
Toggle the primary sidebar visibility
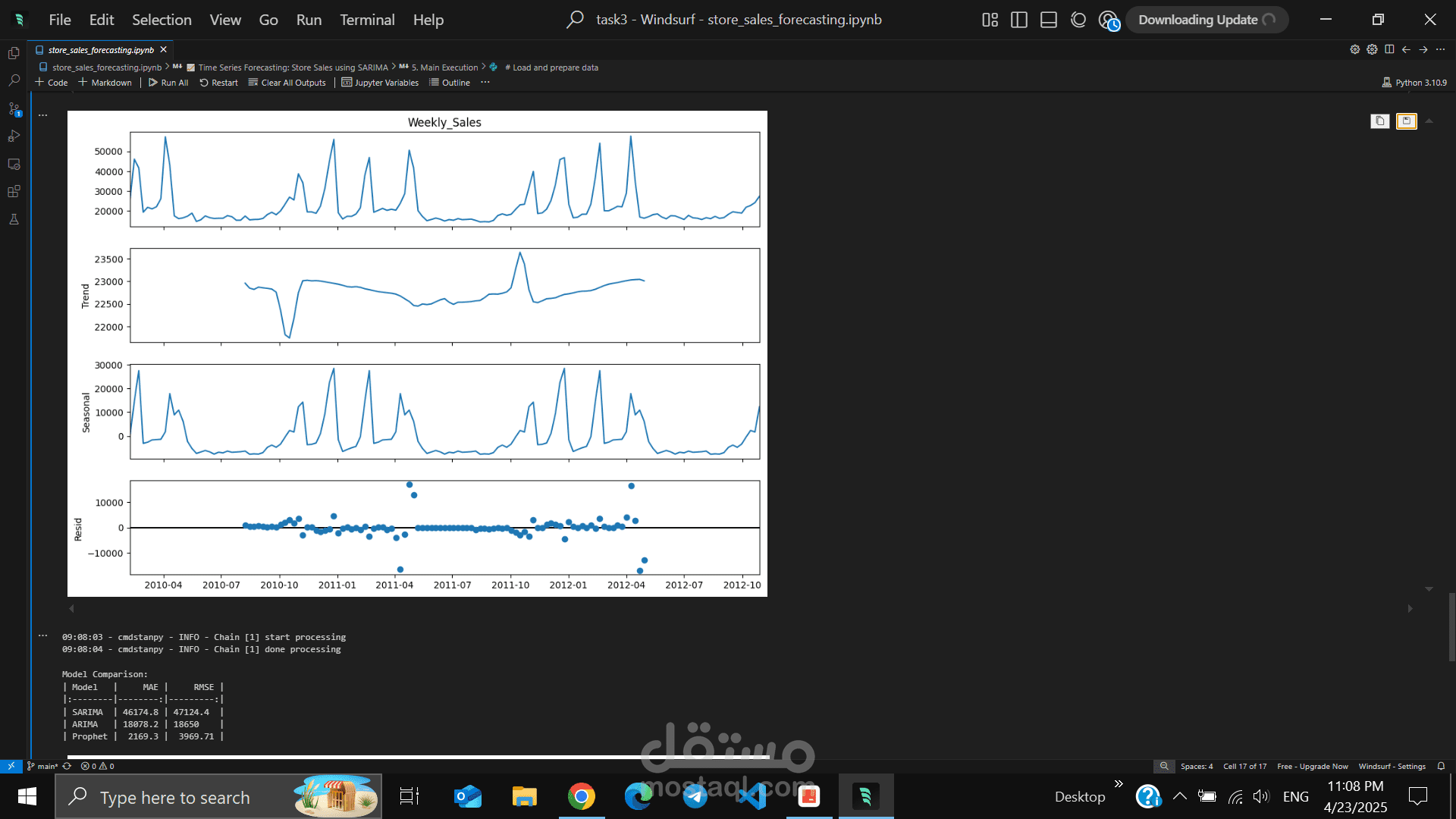coord(1019,20)
